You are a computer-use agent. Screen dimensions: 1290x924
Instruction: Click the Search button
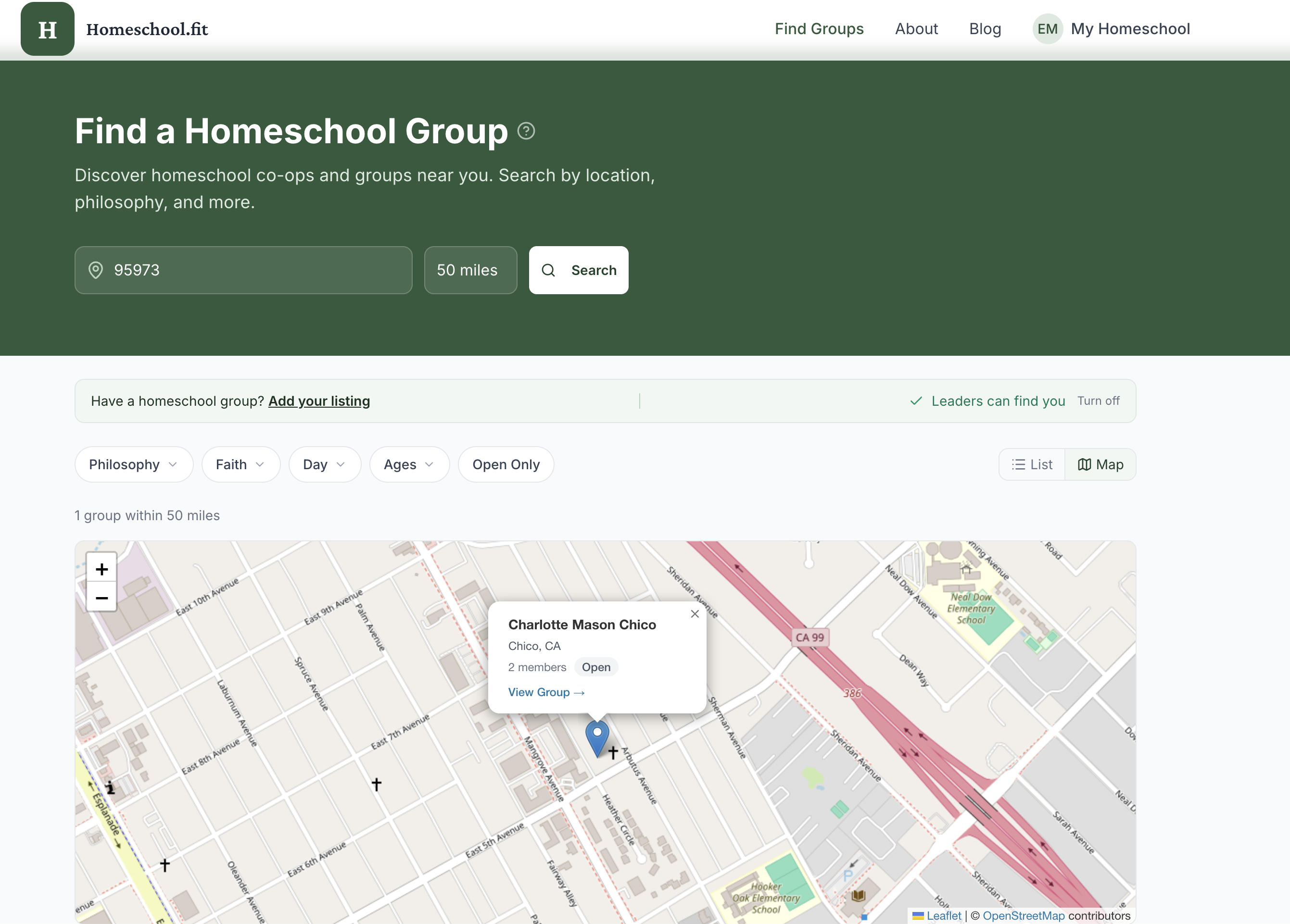coord(579,270)
